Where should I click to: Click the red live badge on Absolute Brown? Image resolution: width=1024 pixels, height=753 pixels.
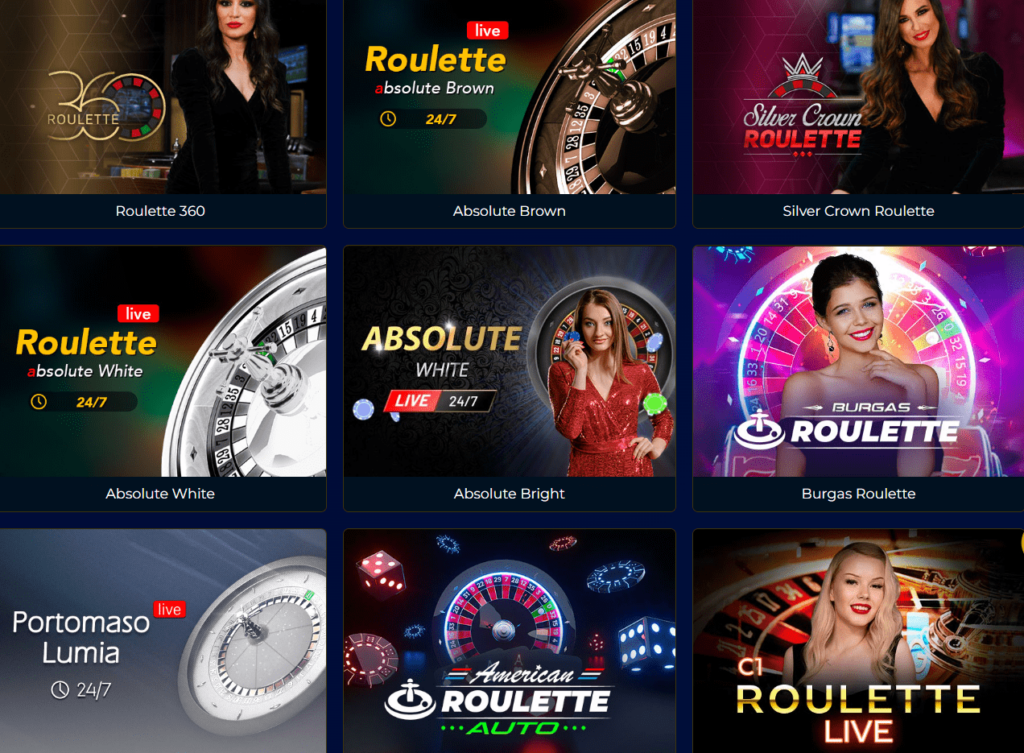click(487, 31)
